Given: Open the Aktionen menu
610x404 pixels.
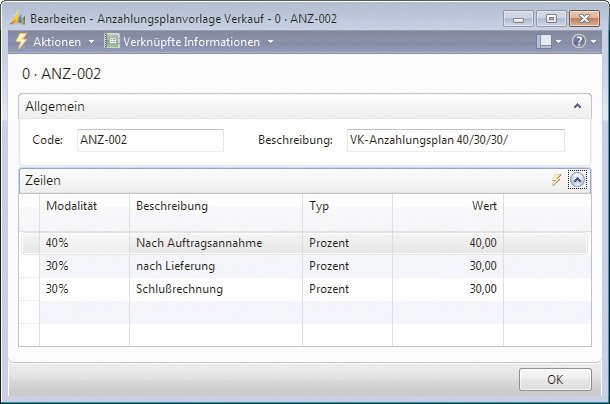Looking at the screenshot, I should [57, 42].
